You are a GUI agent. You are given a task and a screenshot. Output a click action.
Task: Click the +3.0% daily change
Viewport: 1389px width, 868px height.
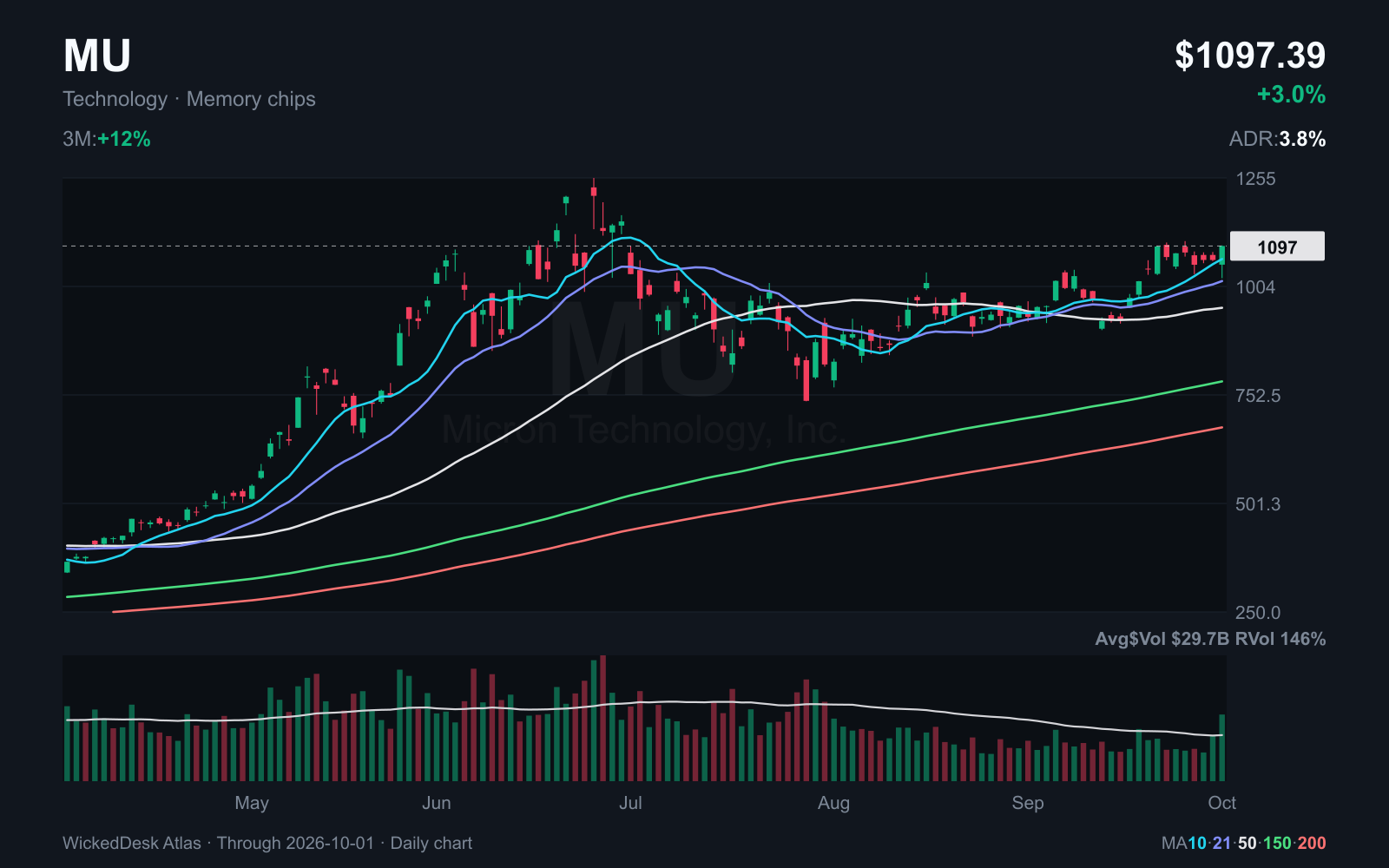point(1291,95)
